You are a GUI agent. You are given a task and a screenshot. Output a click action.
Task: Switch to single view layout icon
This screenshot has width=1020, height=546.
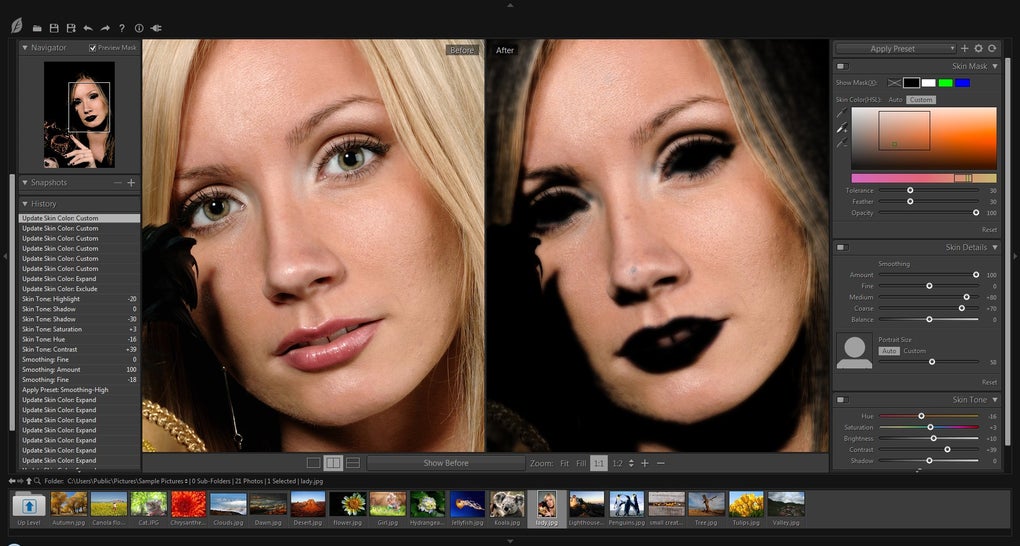[x=314, y=463]
